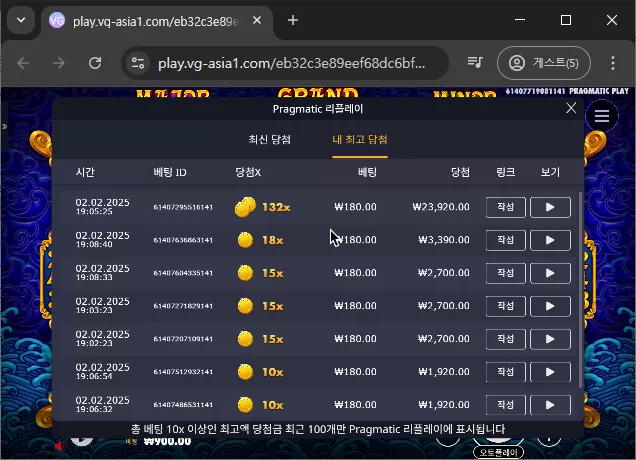Open the tab search dropdown arrow
This screenshot has height=460, width=636.
[21, 20]
